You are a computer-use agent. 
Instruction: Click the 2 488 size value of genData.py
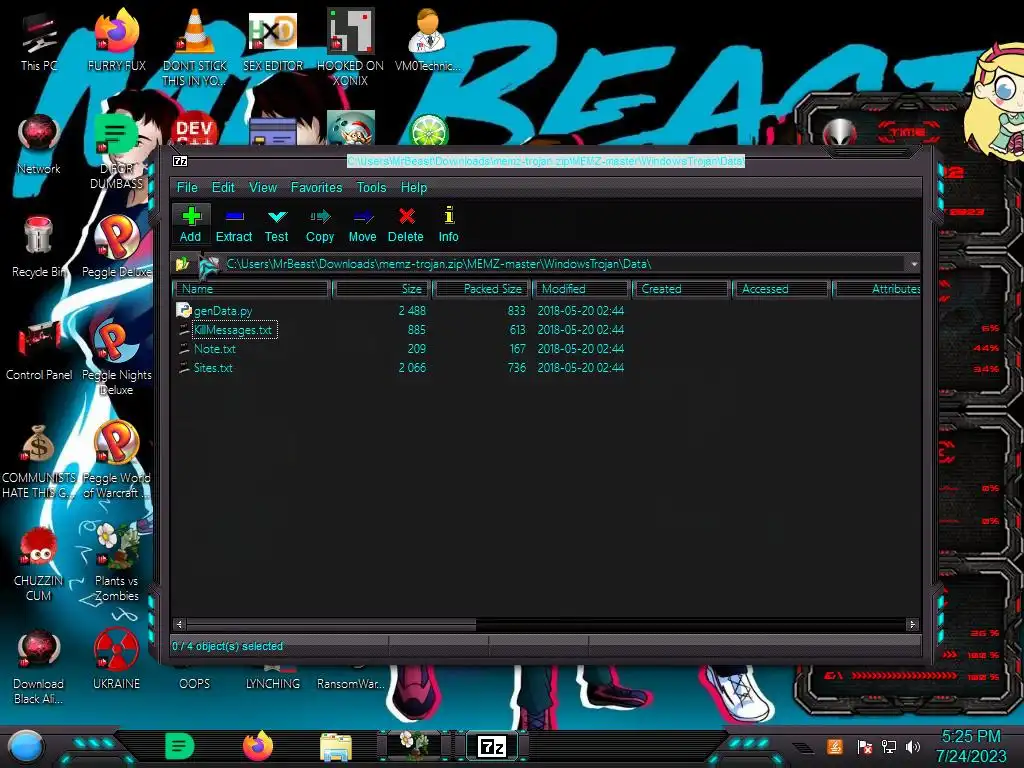point(412,311)
